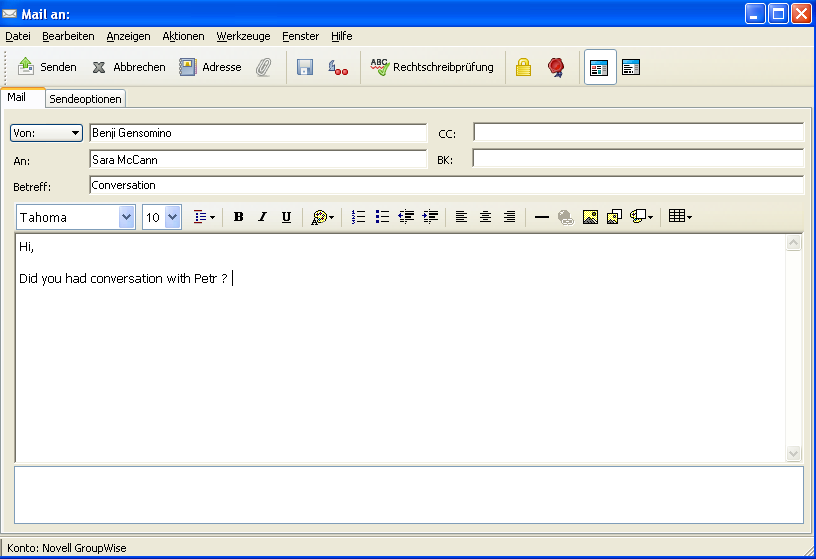Click the background image icon
The height and width of the screenshot is (559, 816).
[x=614, y=217]
